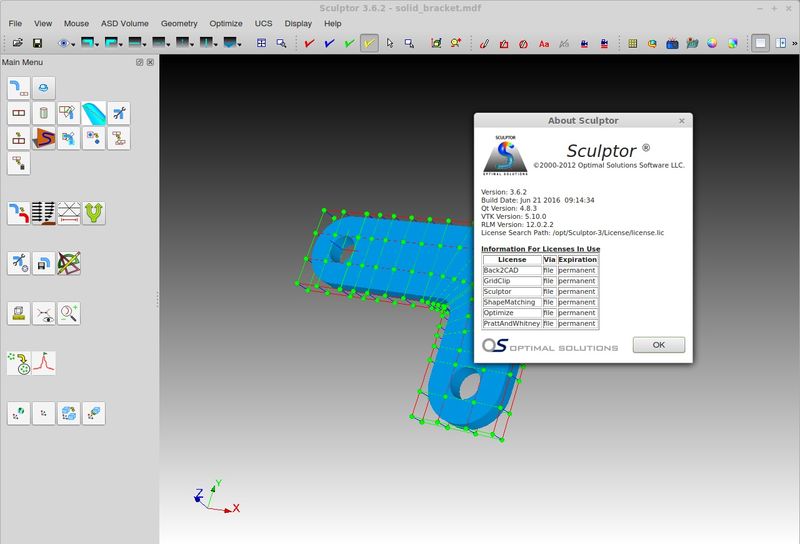Click the red Aa text annotation icon
800x544 pixels.
point(544,44)
